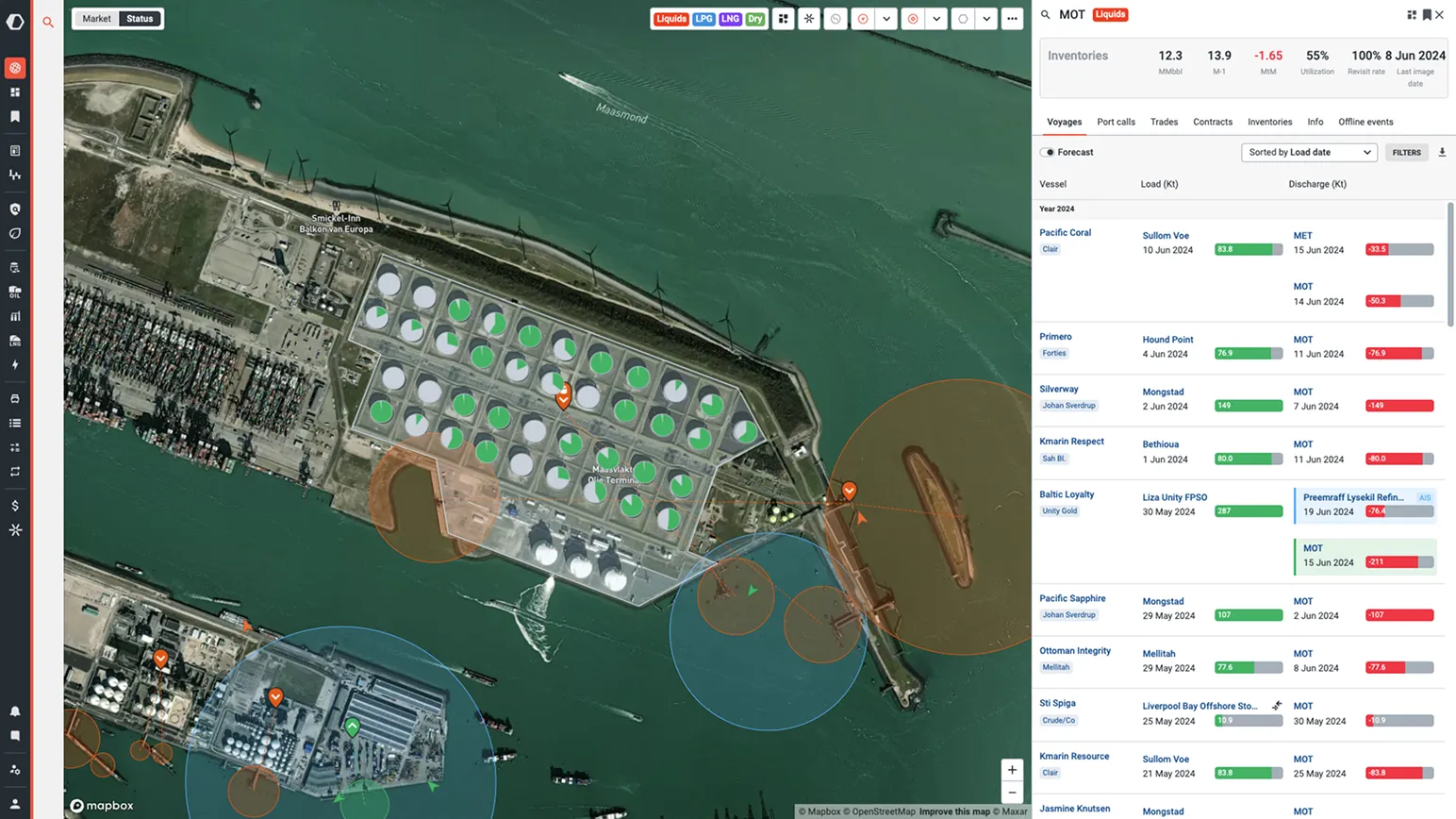
Task: Click Pacific Sapphire's red -107 discharge bar
Action: [x=1399, y=615]
